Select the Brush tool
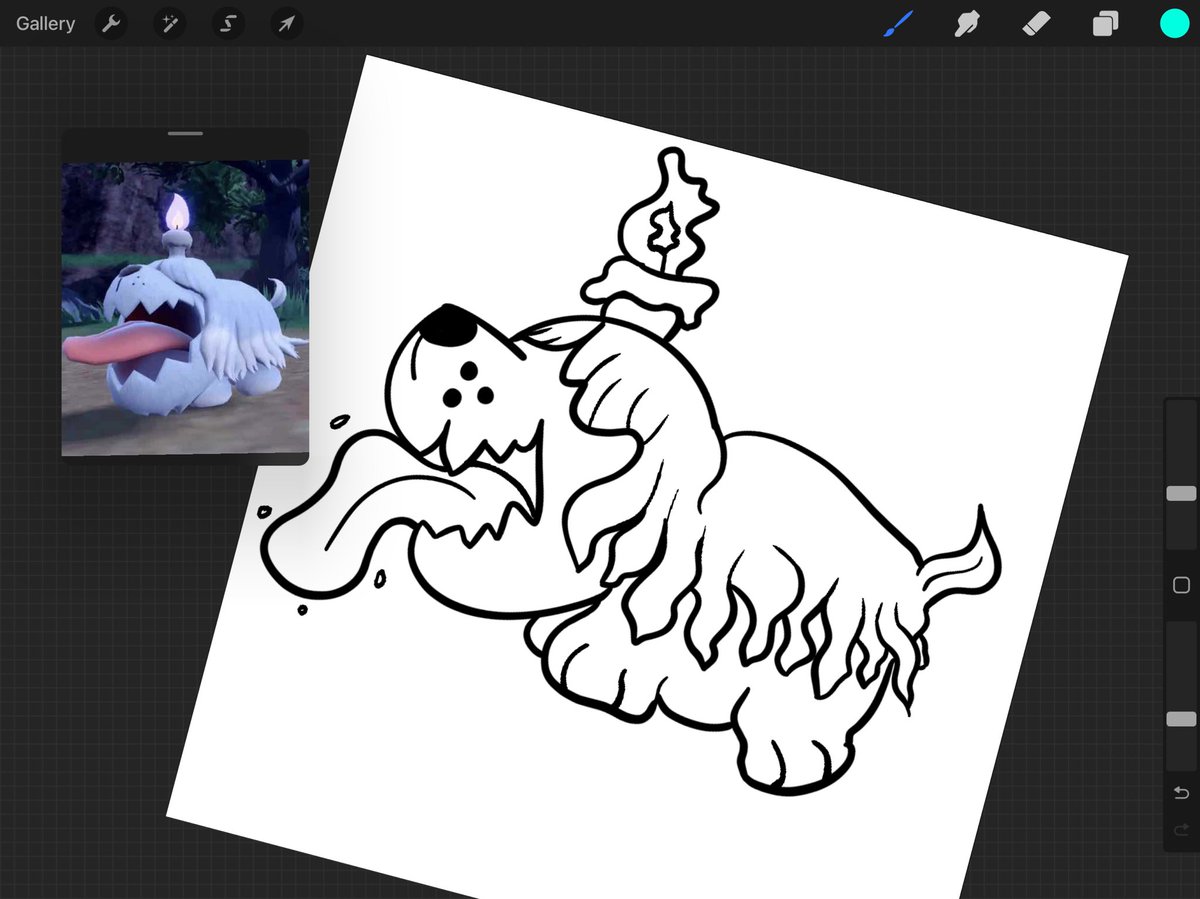The height and width of the screenshot is (899, 1200). point(899,24)
